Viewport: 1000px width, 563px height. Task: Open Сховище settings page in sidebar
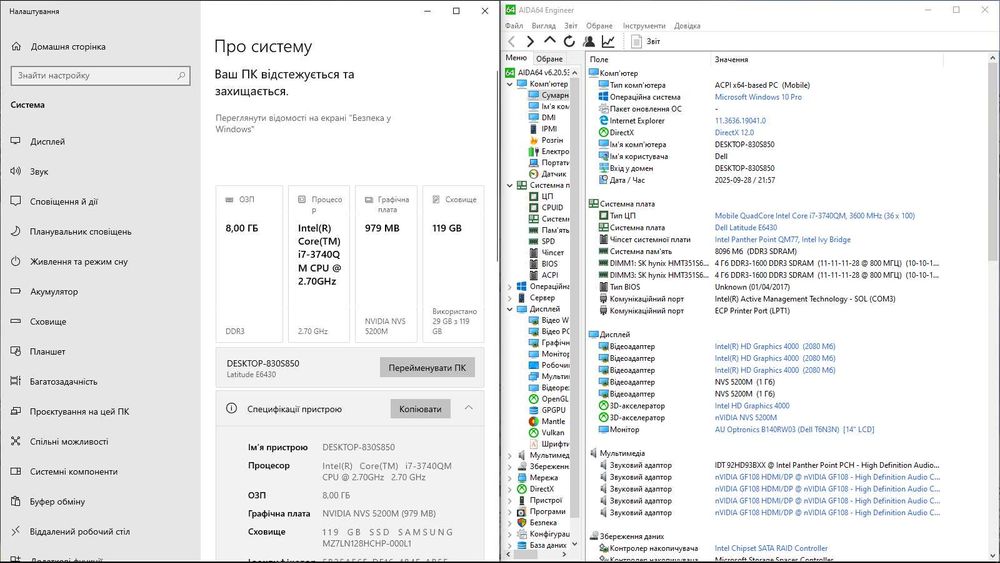(x=100, y=321)
